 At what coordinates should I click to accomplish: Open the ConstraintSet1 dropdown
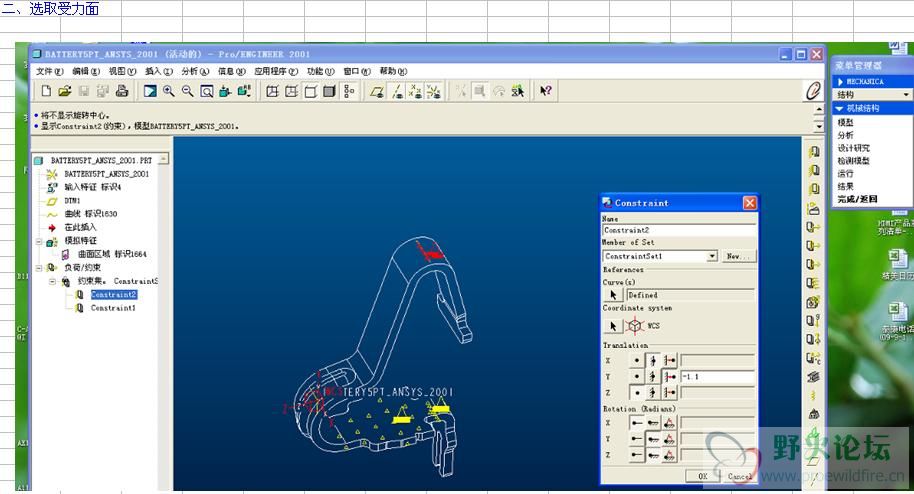(712, 256)
